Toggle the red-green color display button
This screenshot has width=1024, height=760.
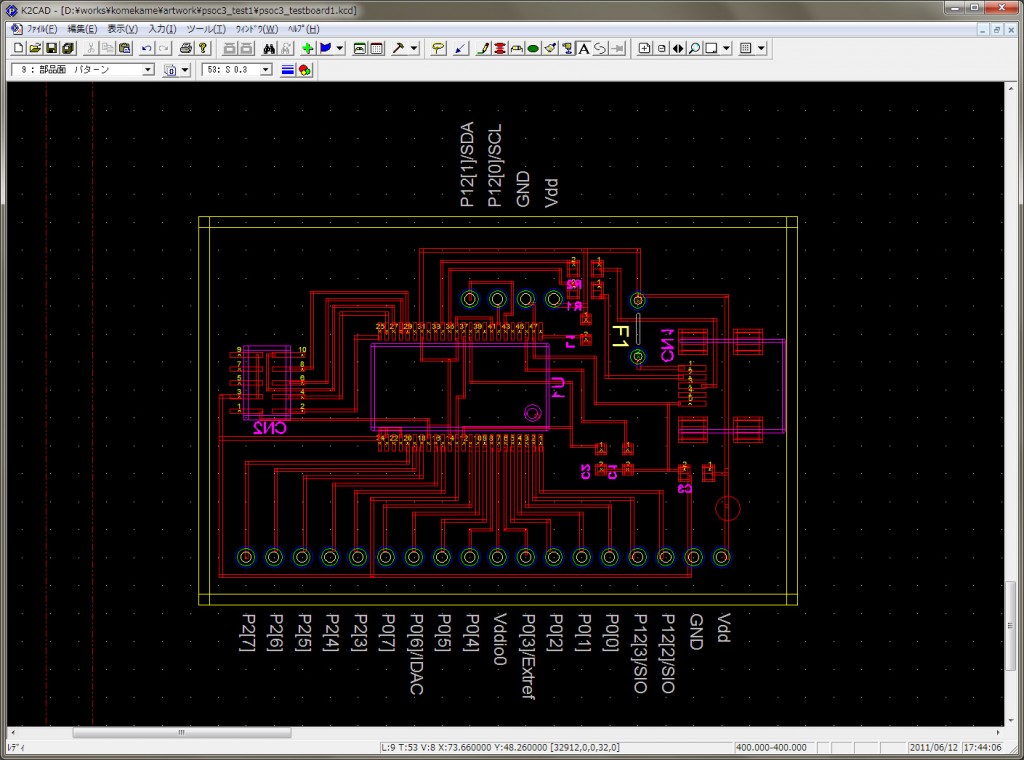click(x=304, y=70)
